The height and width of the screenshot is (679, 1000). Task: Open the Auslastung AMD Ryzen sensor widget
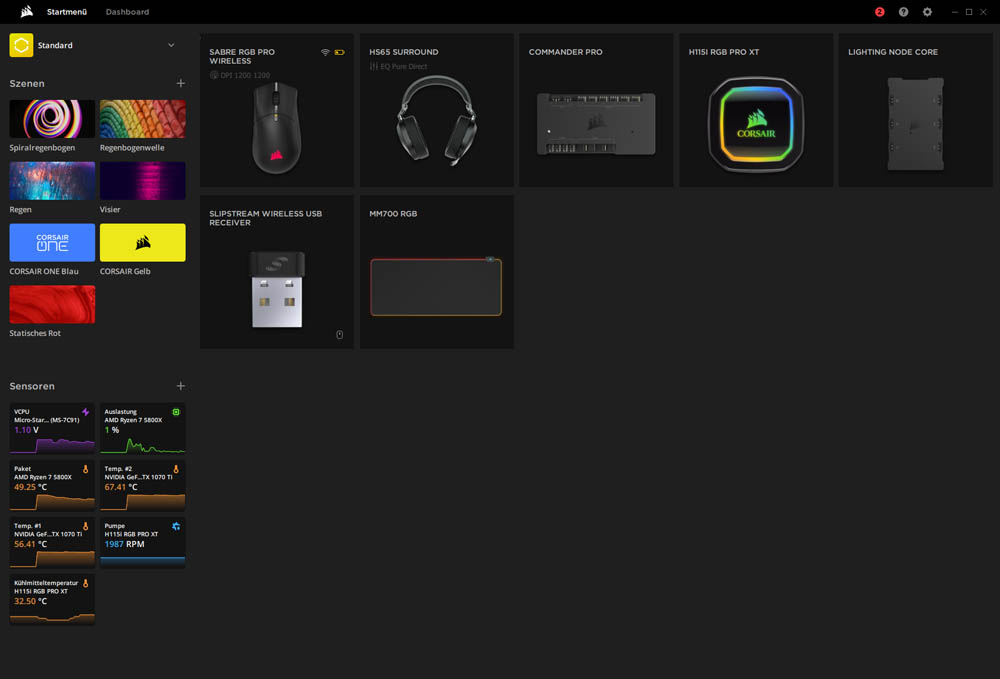point(143,428)
